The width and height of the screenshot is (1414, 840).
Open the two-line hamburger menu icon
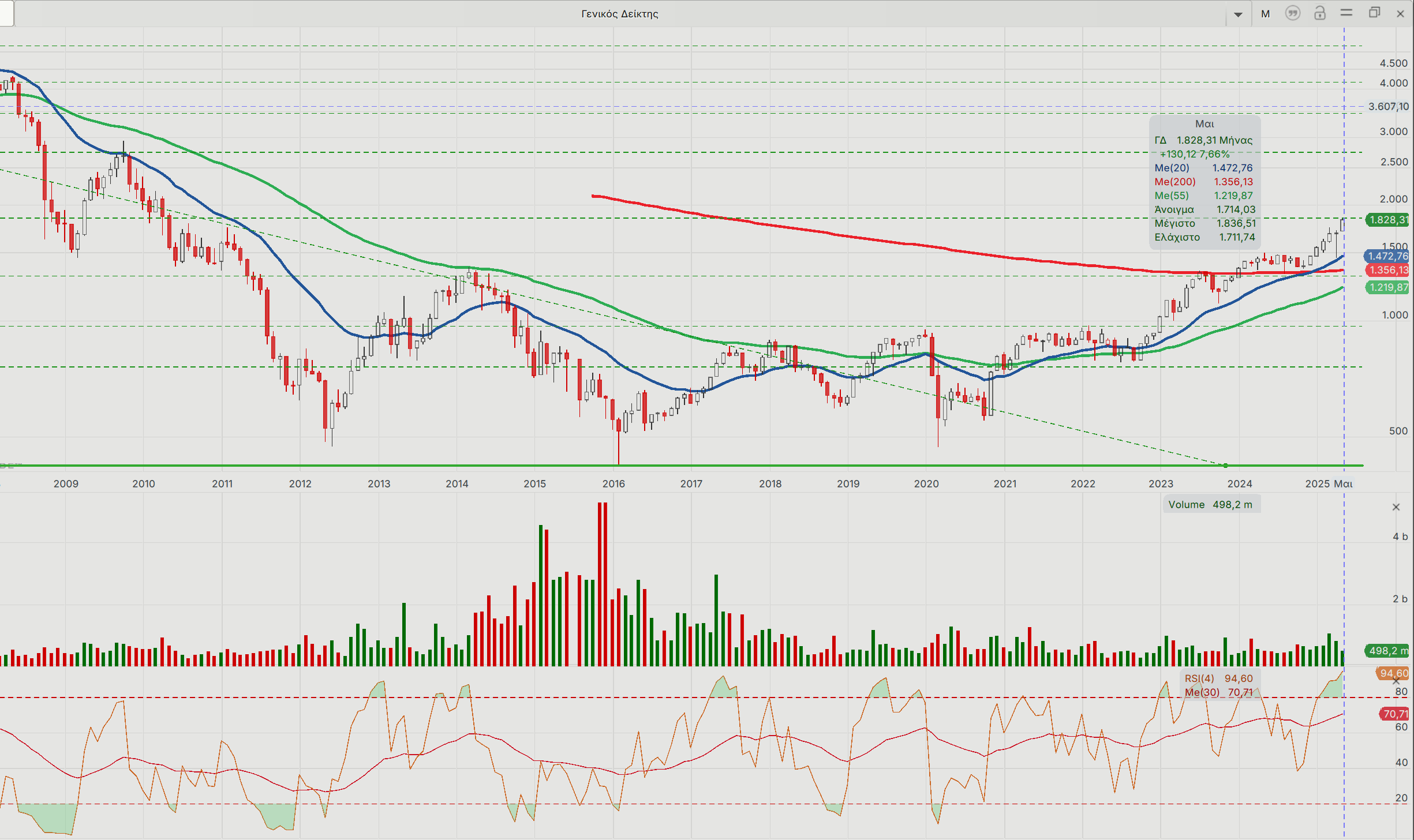1346,13
